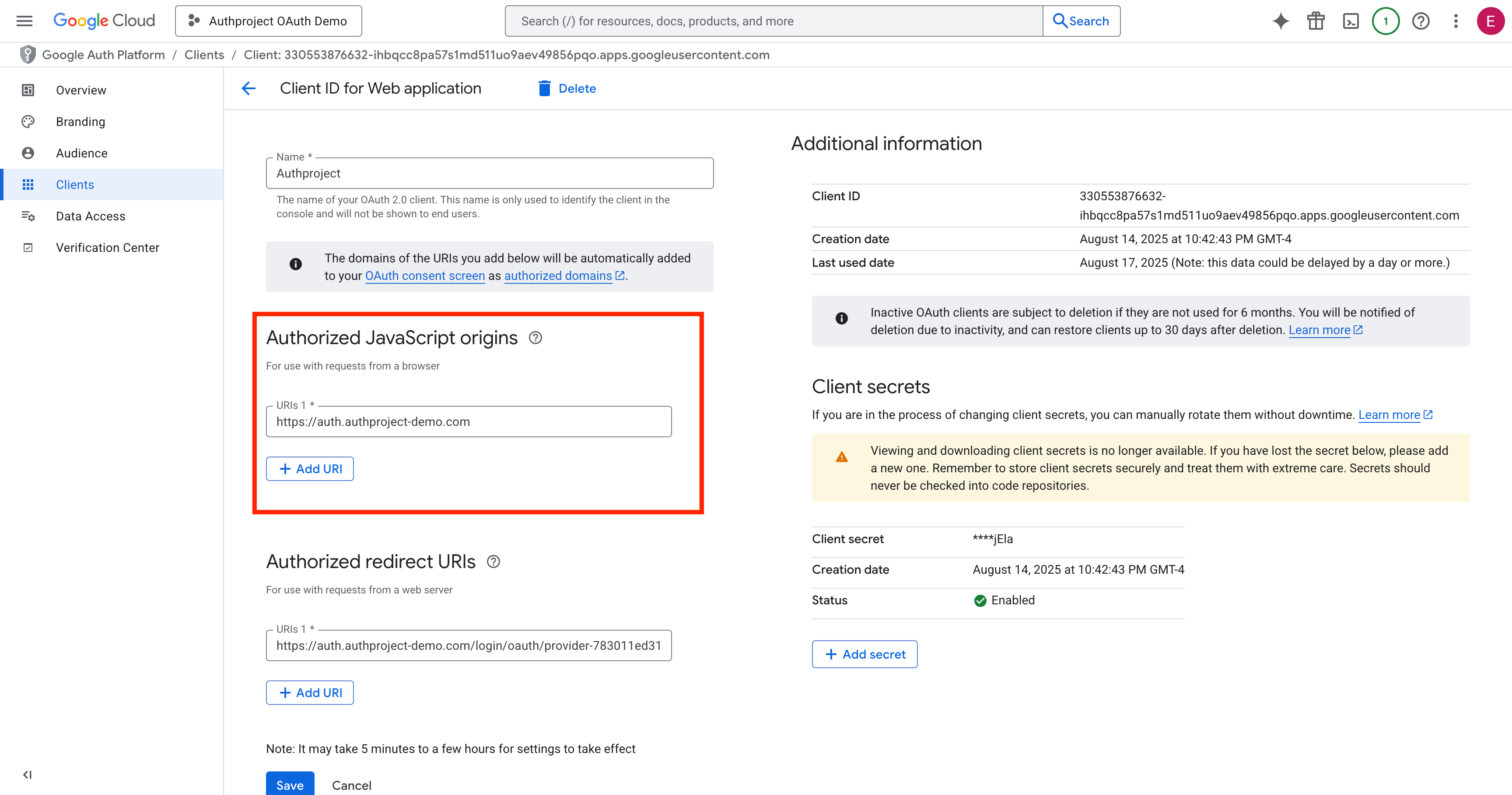Delete this client
The image size is (1512, 795).
click(567, 89)
